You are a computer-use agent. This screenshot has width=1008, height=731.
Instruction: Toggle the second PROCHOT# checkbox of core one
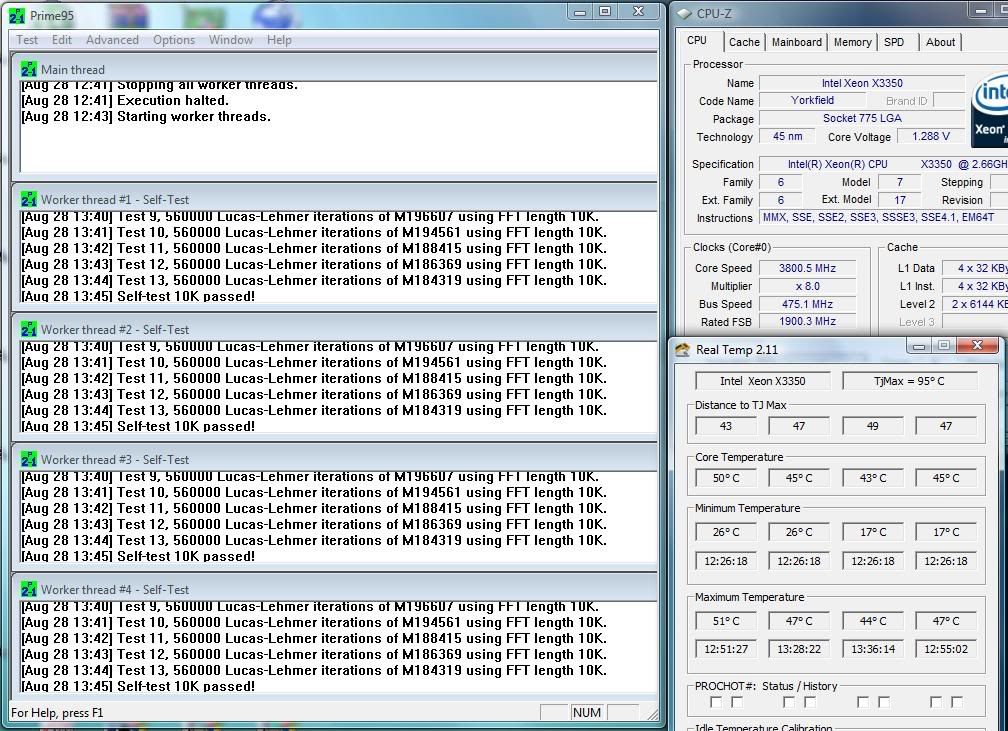737,702
